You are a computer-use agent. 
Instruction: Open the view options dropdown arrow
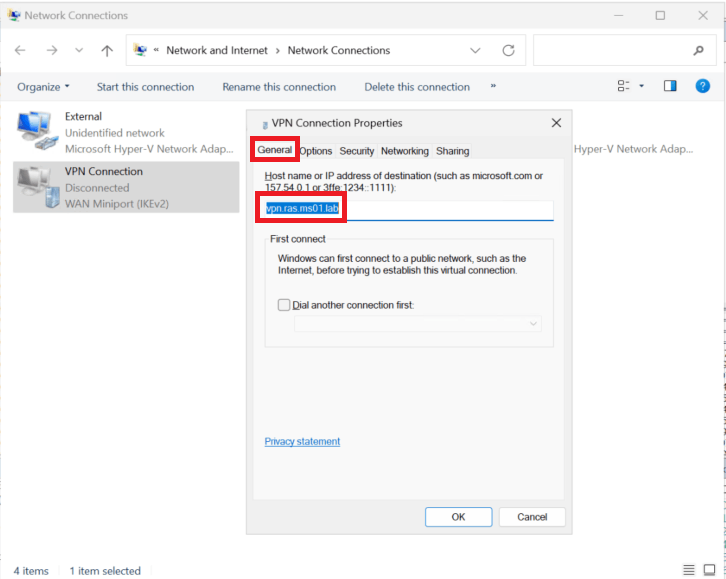(641, 86)
